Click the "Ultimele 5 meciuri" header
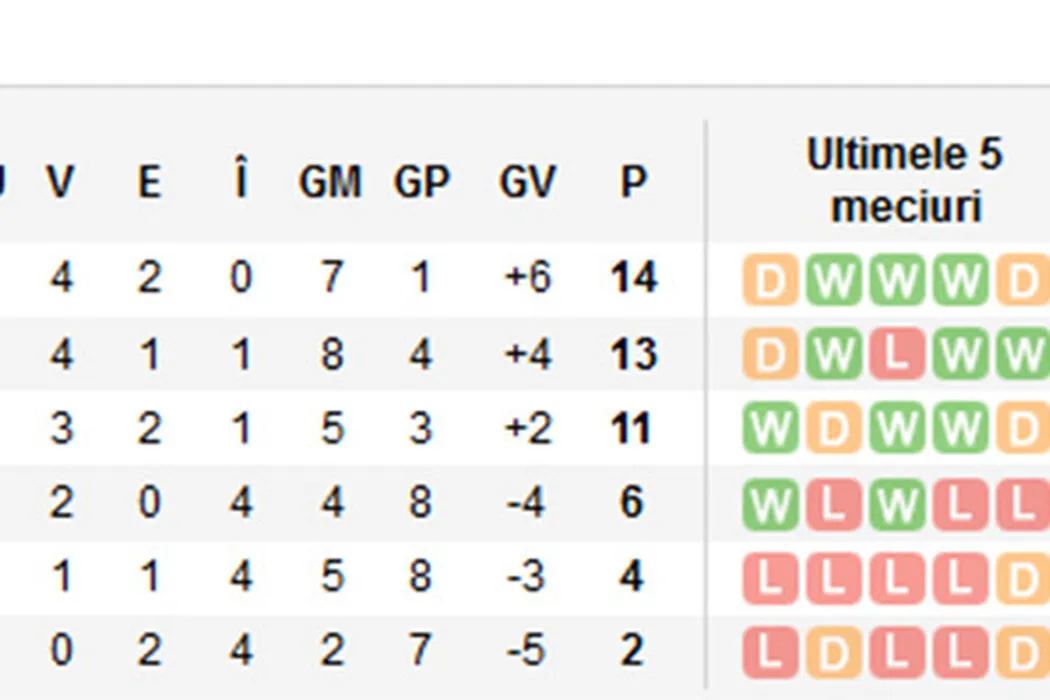 pos(904,181)
